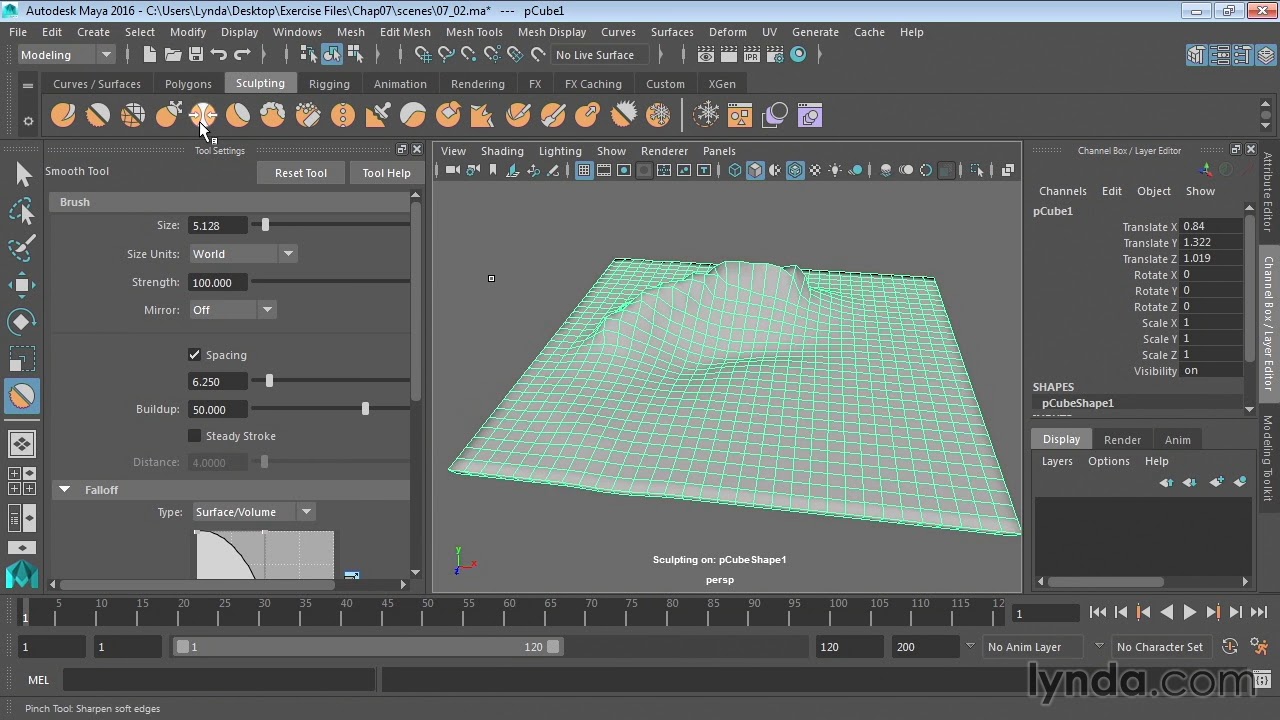The width and height of the screenshot is (1280, 720).
Task: Click the Buildup slider handle
Action: click(365, 409)
